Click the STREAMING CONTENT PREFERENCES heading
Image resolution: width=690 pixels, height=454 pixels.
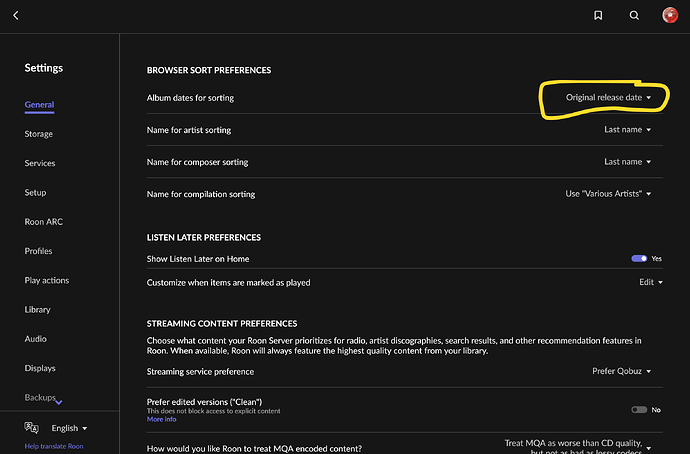(222, 324)
